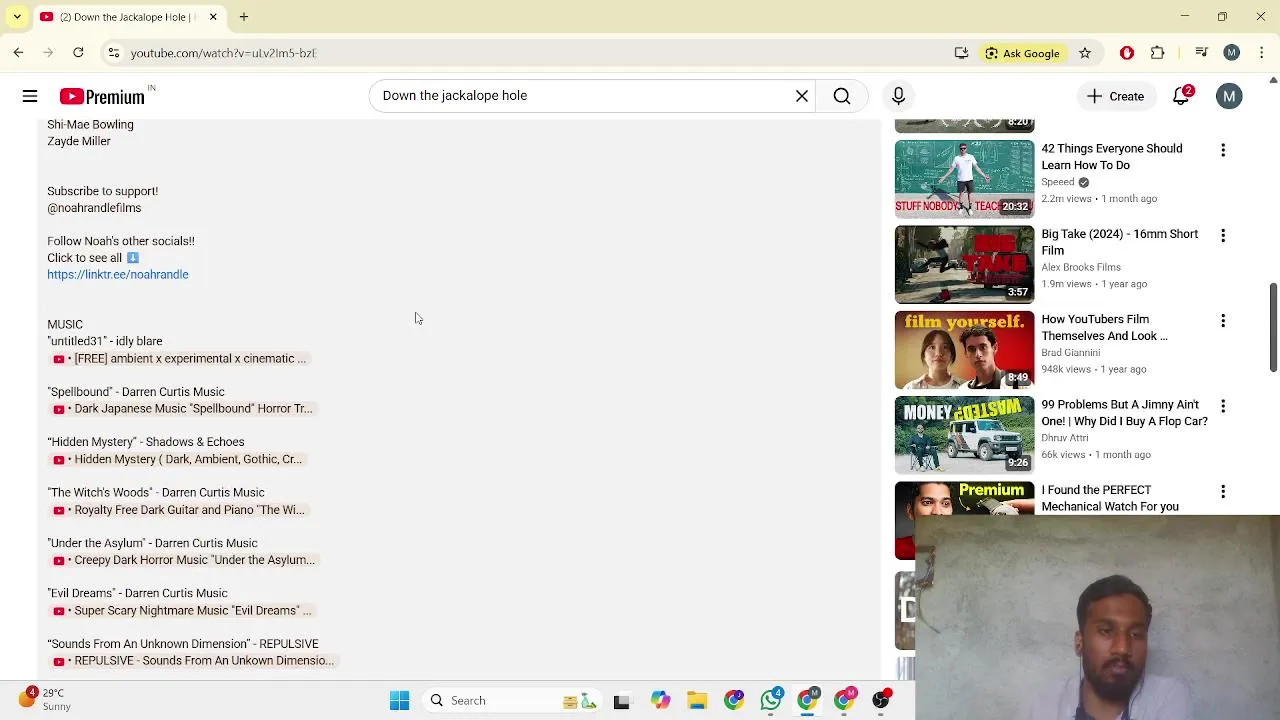This screenshot has width=1280, height=720.
Task: Open YouTube account avatar menu
Action: (1229, 96)
